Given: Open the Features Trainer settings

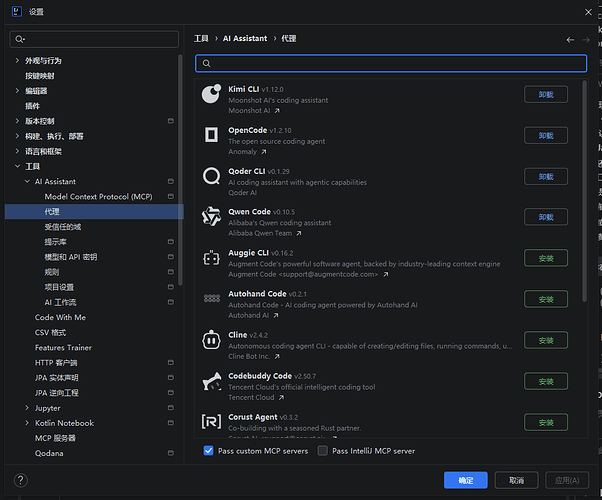Looking at the screenshot, I should click(x=63, y=348).
